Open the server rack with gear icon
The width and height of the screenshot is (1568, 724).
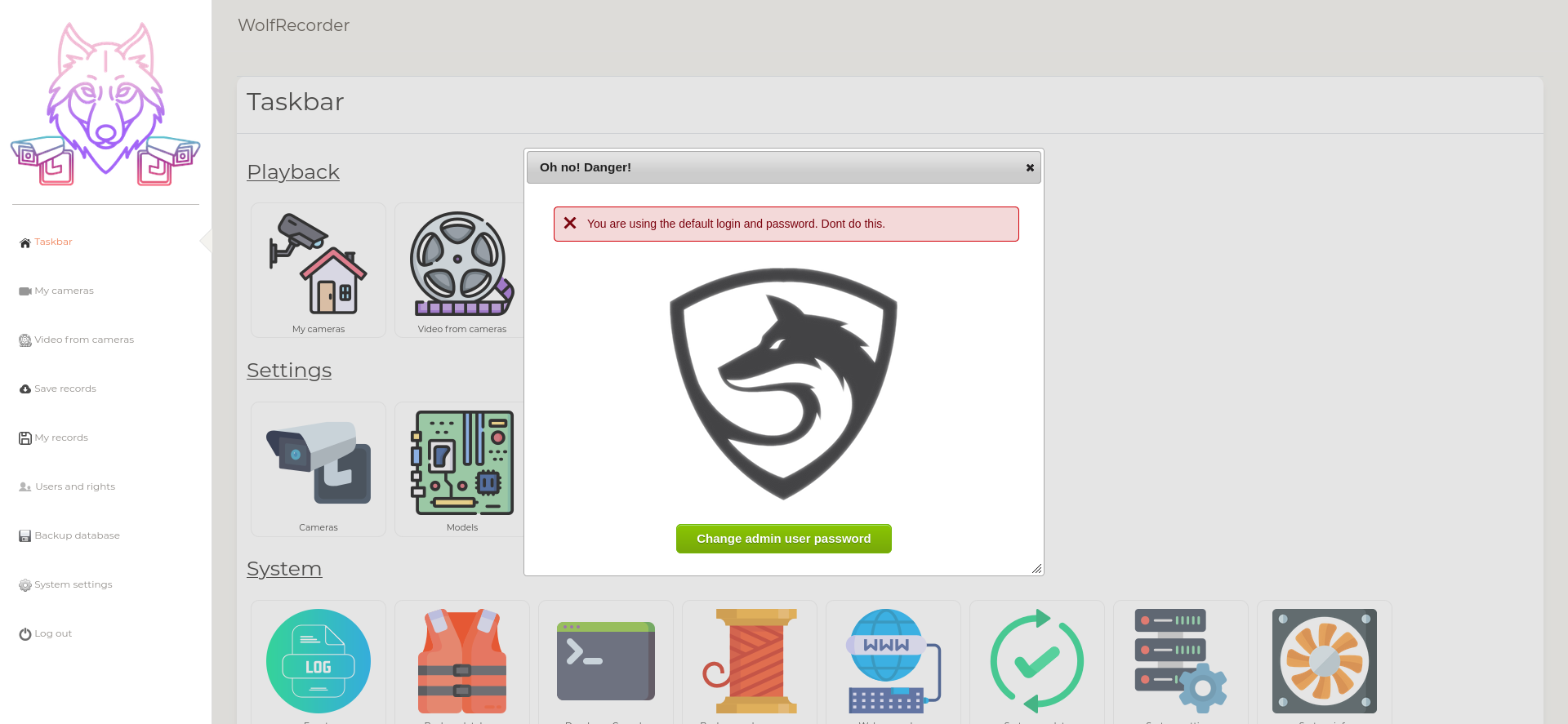tap(1180, 661)
